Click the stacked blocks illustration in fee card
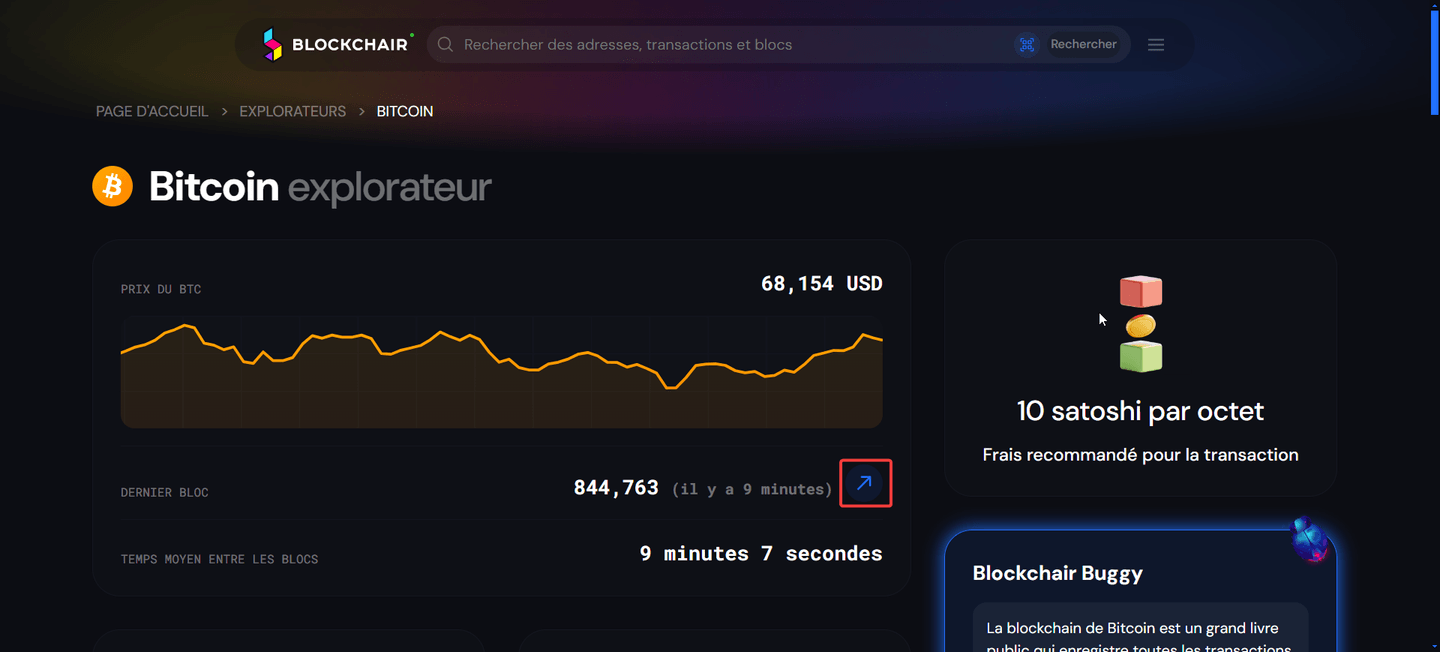Image resolution: width=1440 pixels, height=652 pixels. (x=1140, y=323)
